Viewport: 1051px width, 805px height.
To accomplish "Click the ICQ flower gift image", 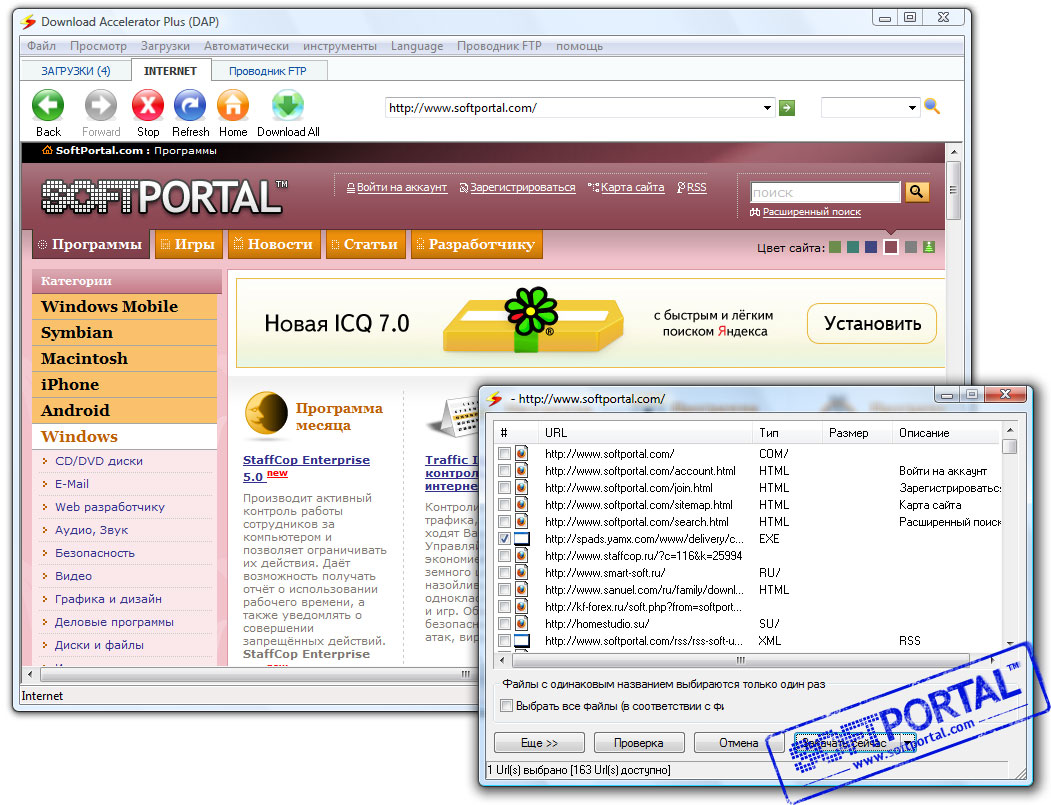I will pyautogui.click(x=533, y=320).
